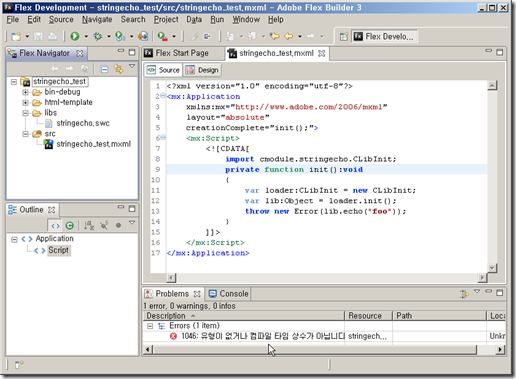Image resolution: width=516 pixels, height=379 pixels.
Task: Collapse the stringecho_test project node
Action: click(x=14, y=82)
